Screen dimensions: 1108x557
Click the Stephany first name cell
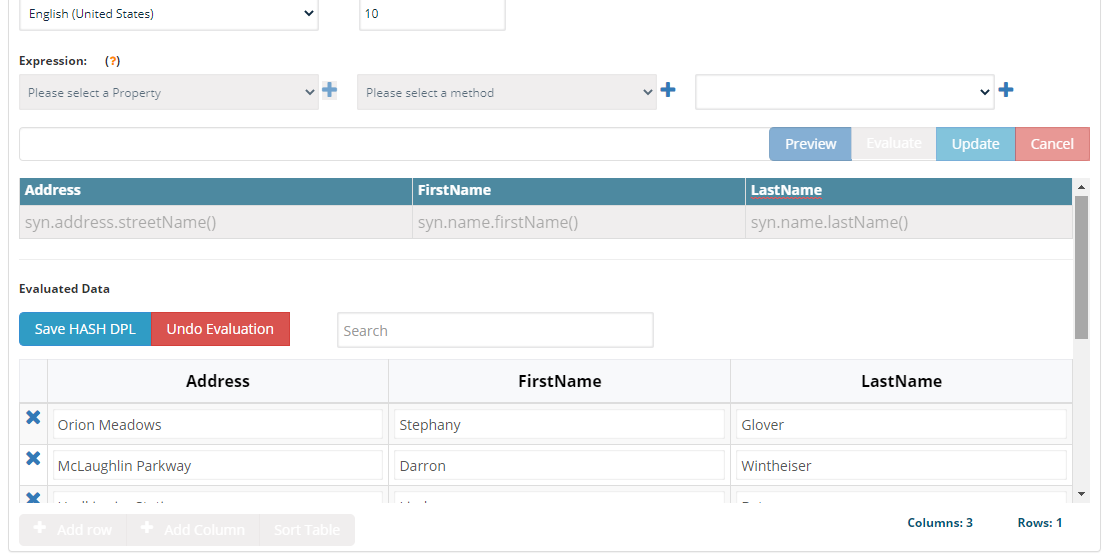point(559,425)
